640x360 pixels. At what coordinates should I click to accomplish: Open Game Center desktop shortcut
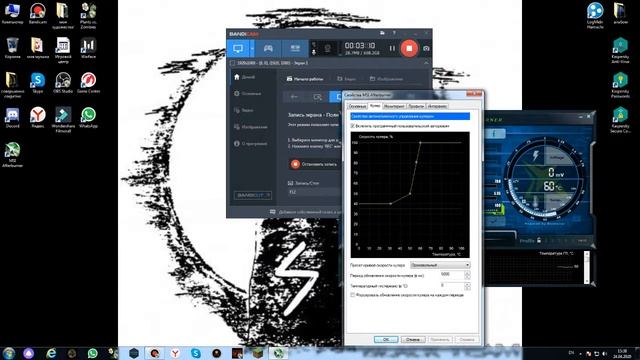(88, 82)
